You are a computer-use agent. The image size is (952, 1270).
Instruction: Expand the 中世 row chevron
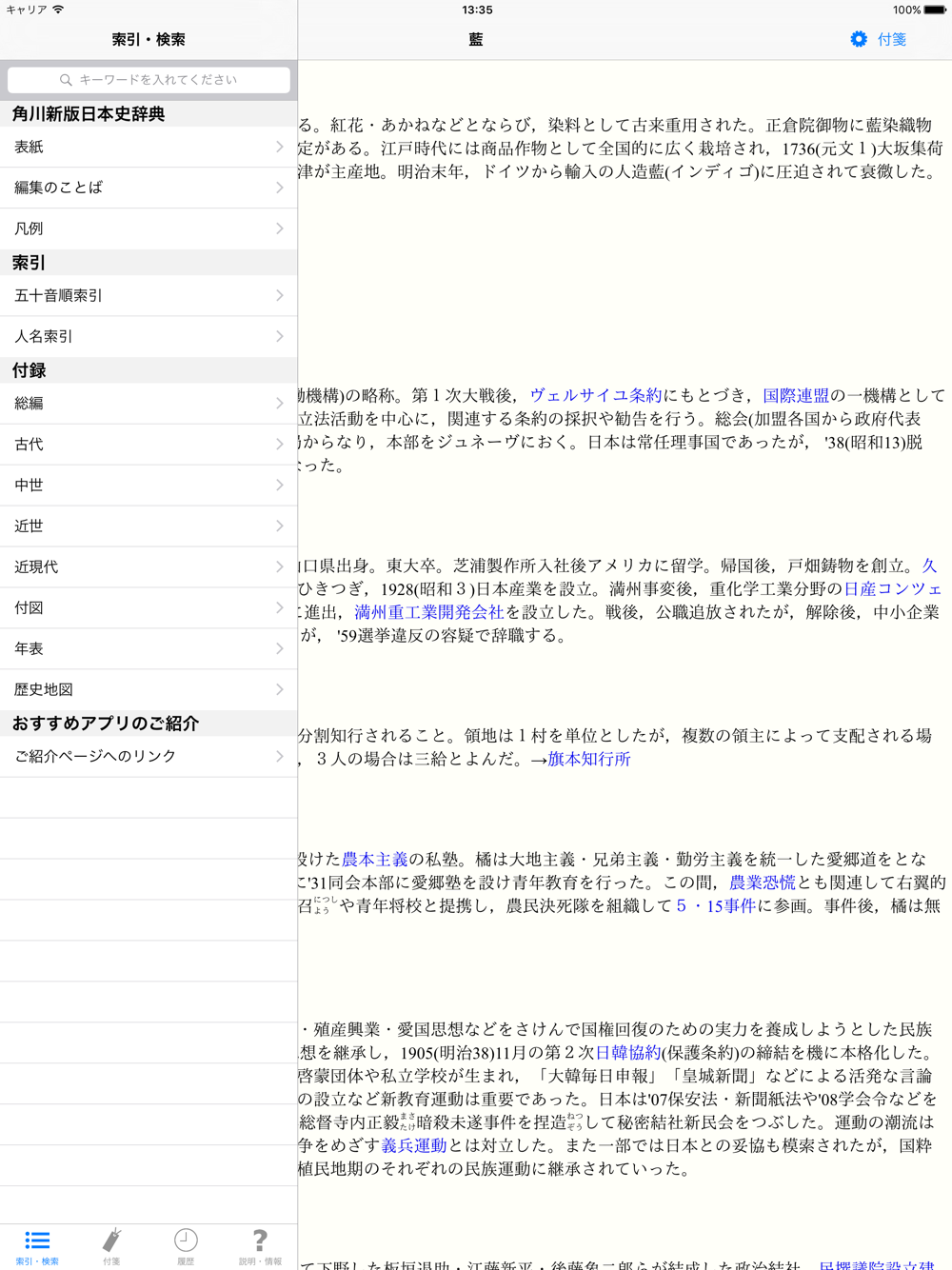(x=279, y=485)
